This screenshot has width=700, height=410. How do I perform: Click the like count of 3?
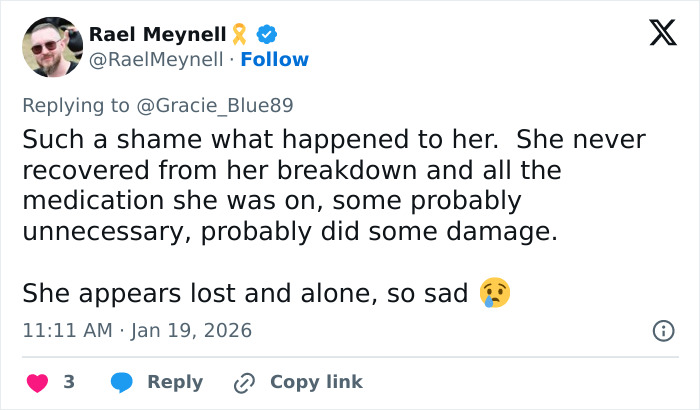coord(69,382)
